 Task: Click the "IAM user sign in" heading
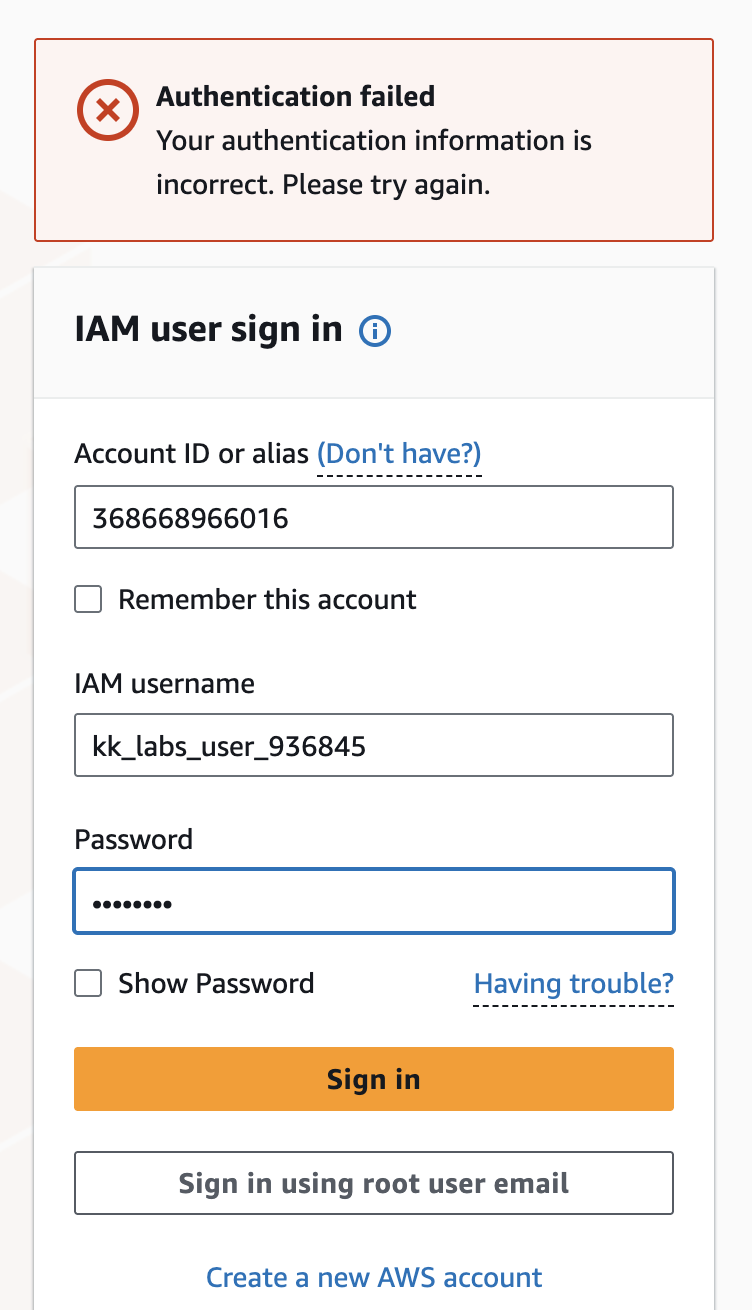click(x=208, y=329)
